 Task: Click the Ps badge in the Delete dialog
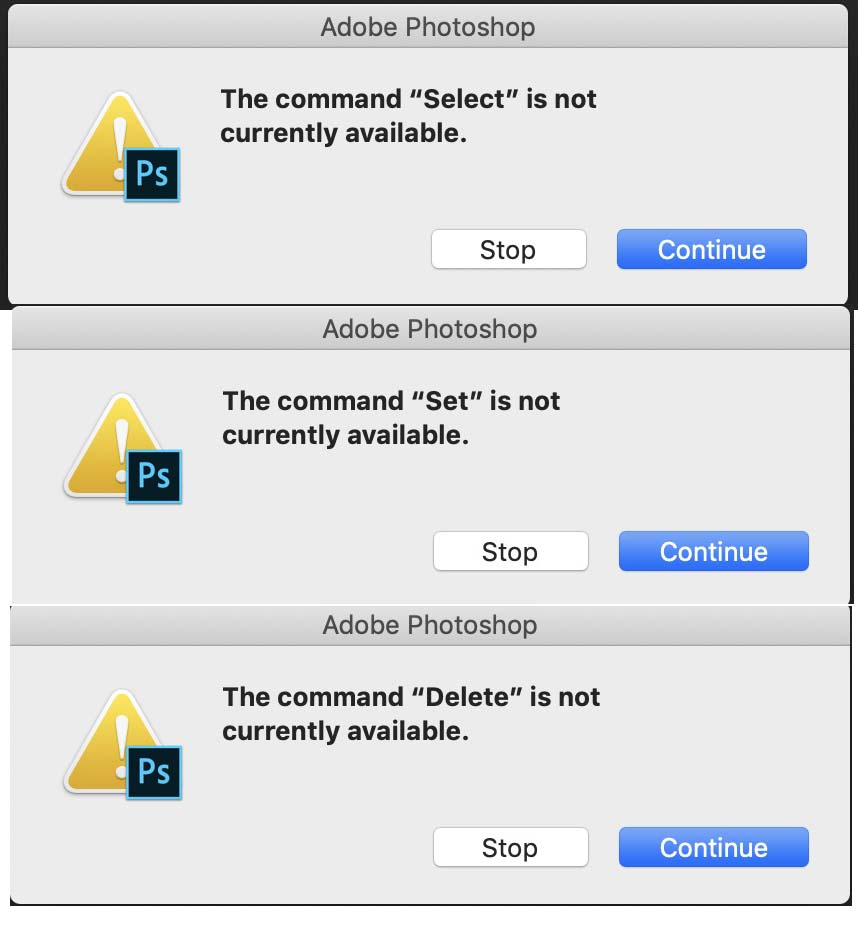tap(154, 772)
